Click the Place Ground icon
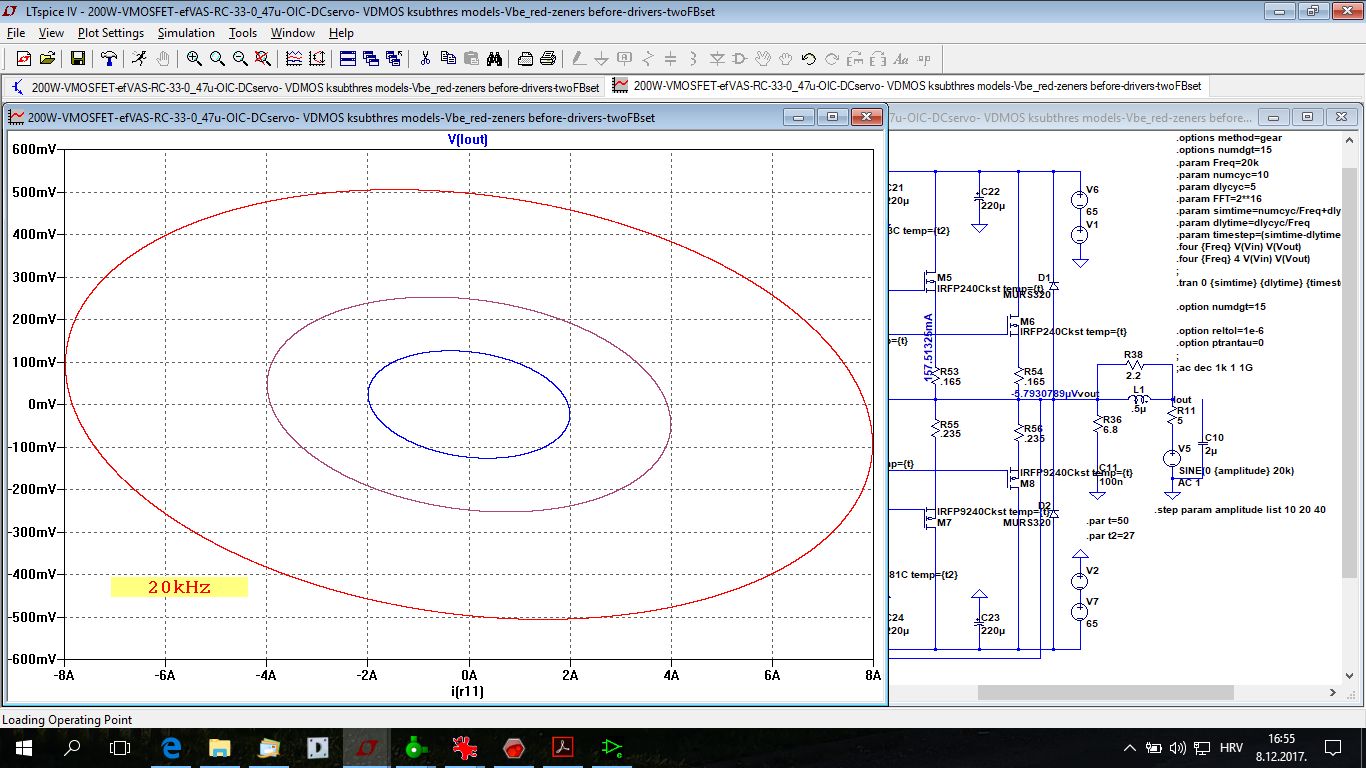Image resolution: width=1366 pixels, height=768 pixels. tap(602, 58)
